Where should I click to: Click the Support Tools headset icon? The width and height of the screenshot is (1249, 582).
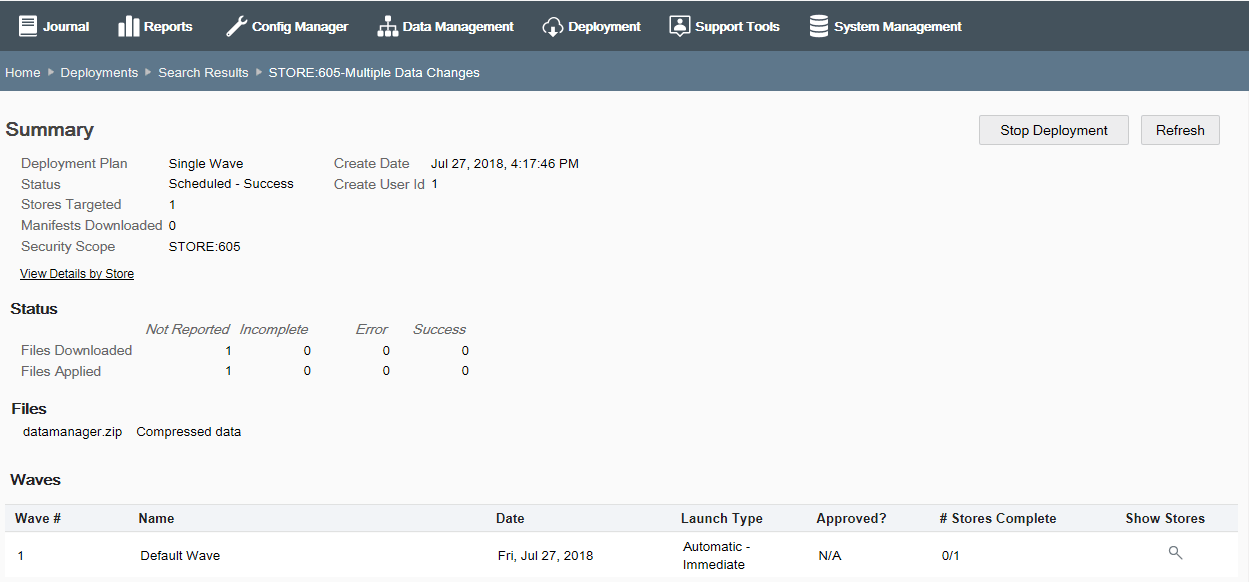(x=682, y=26)
